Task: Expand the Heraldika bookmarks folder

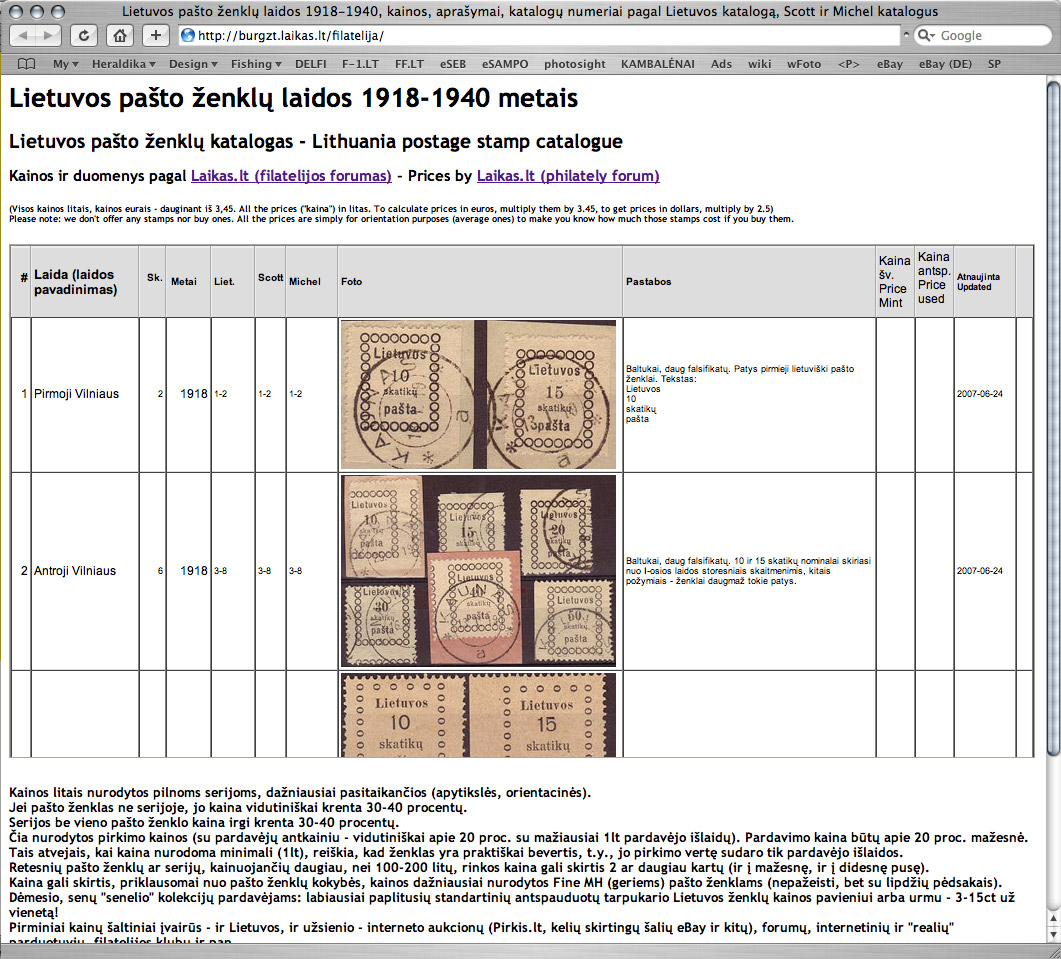Action: point(123,64)
